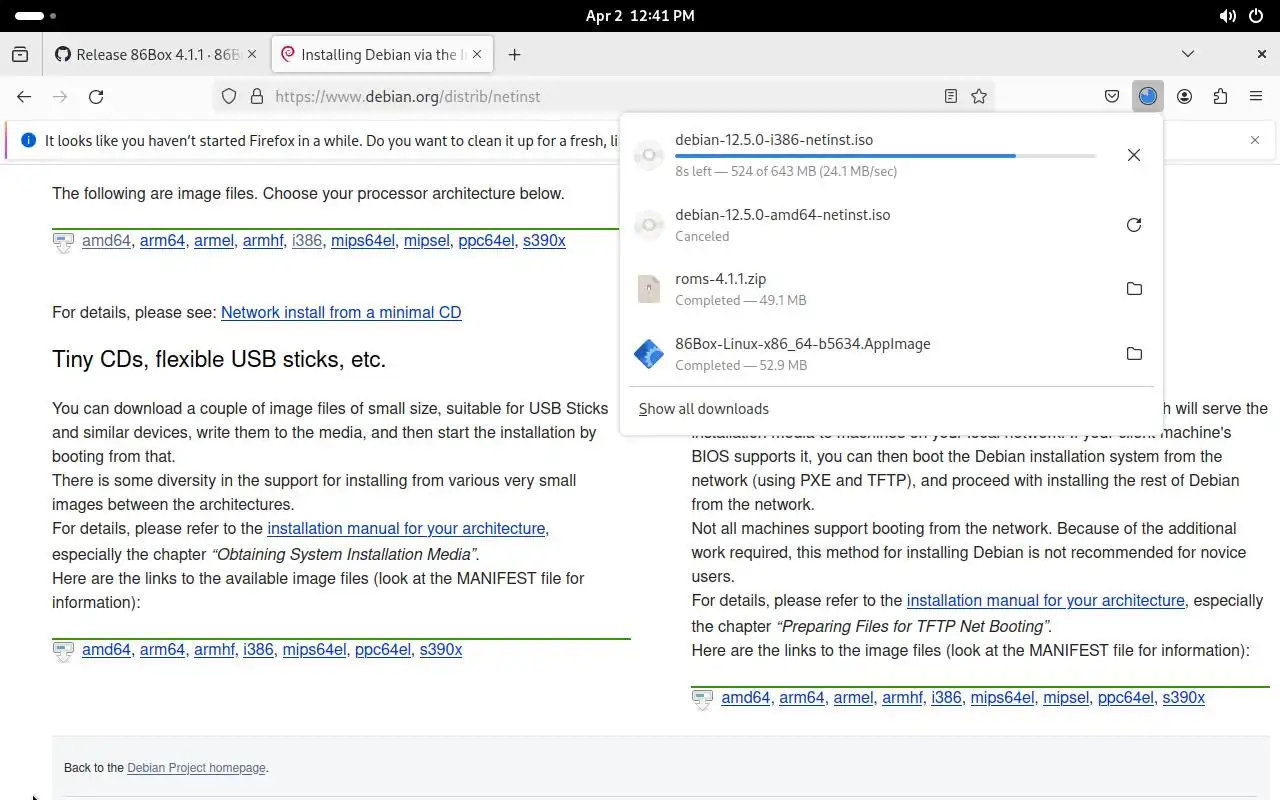
Task: Reload the current page
Action: (96, 97)
